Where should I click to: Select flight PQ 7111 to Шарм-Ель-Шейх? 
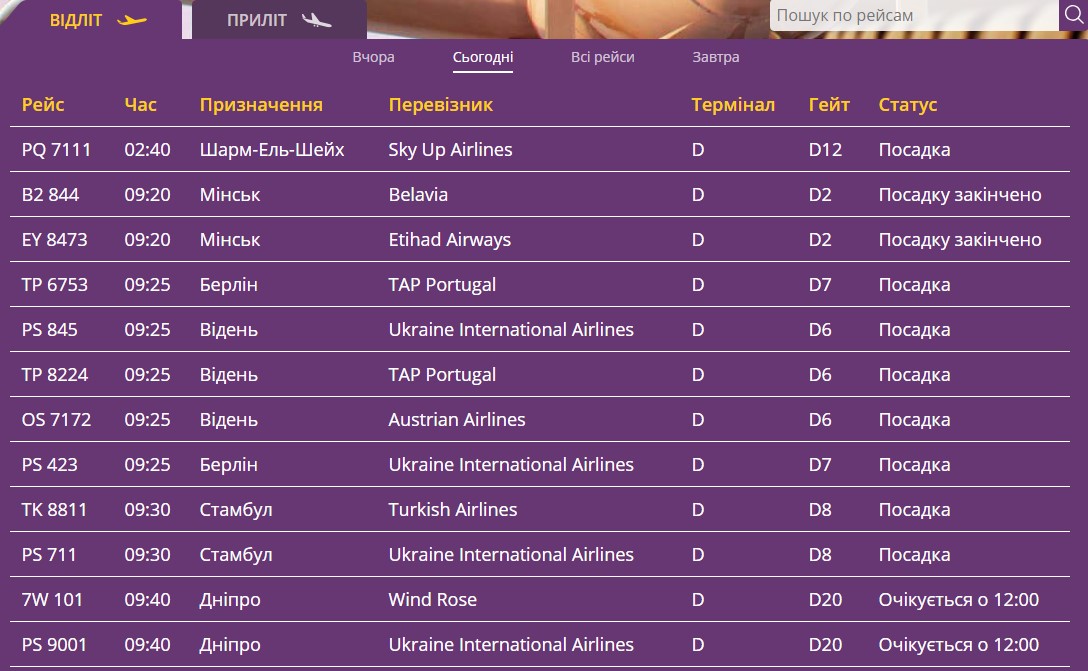pos(57,150)
